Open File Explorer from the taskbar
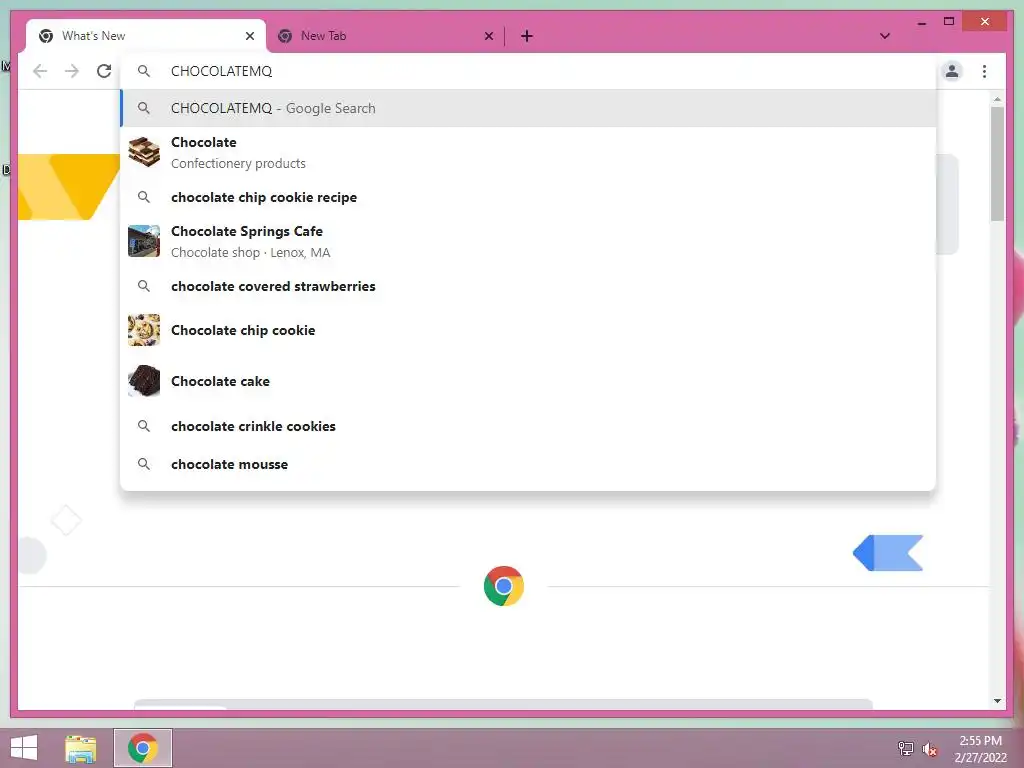 tap(80, 748)
